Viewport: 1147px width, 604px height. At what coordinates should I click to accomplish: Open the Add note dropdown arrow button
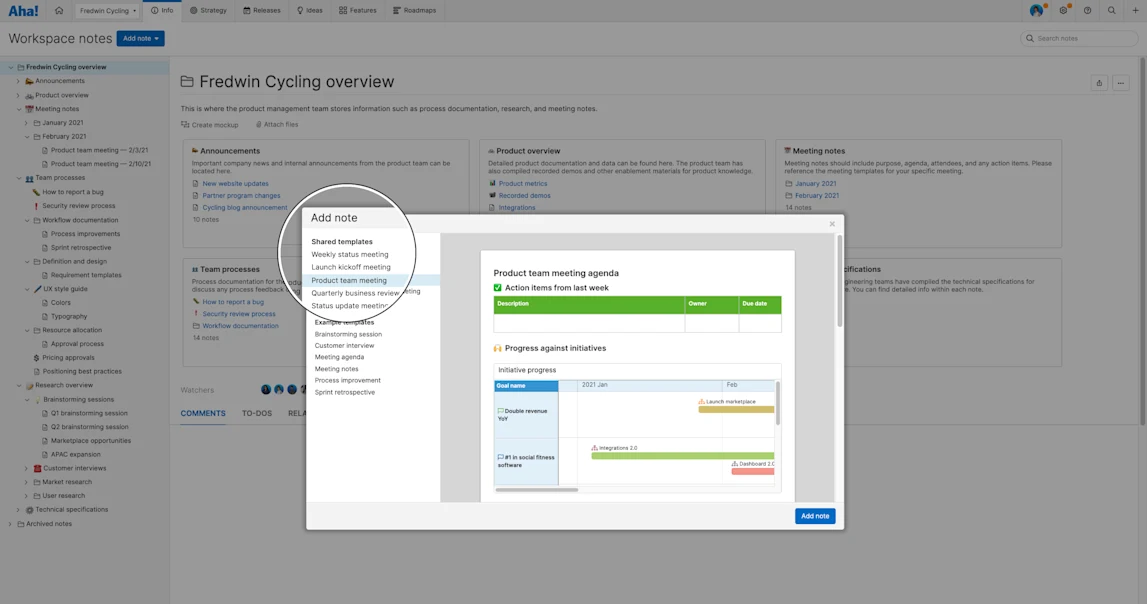(157, 38)
